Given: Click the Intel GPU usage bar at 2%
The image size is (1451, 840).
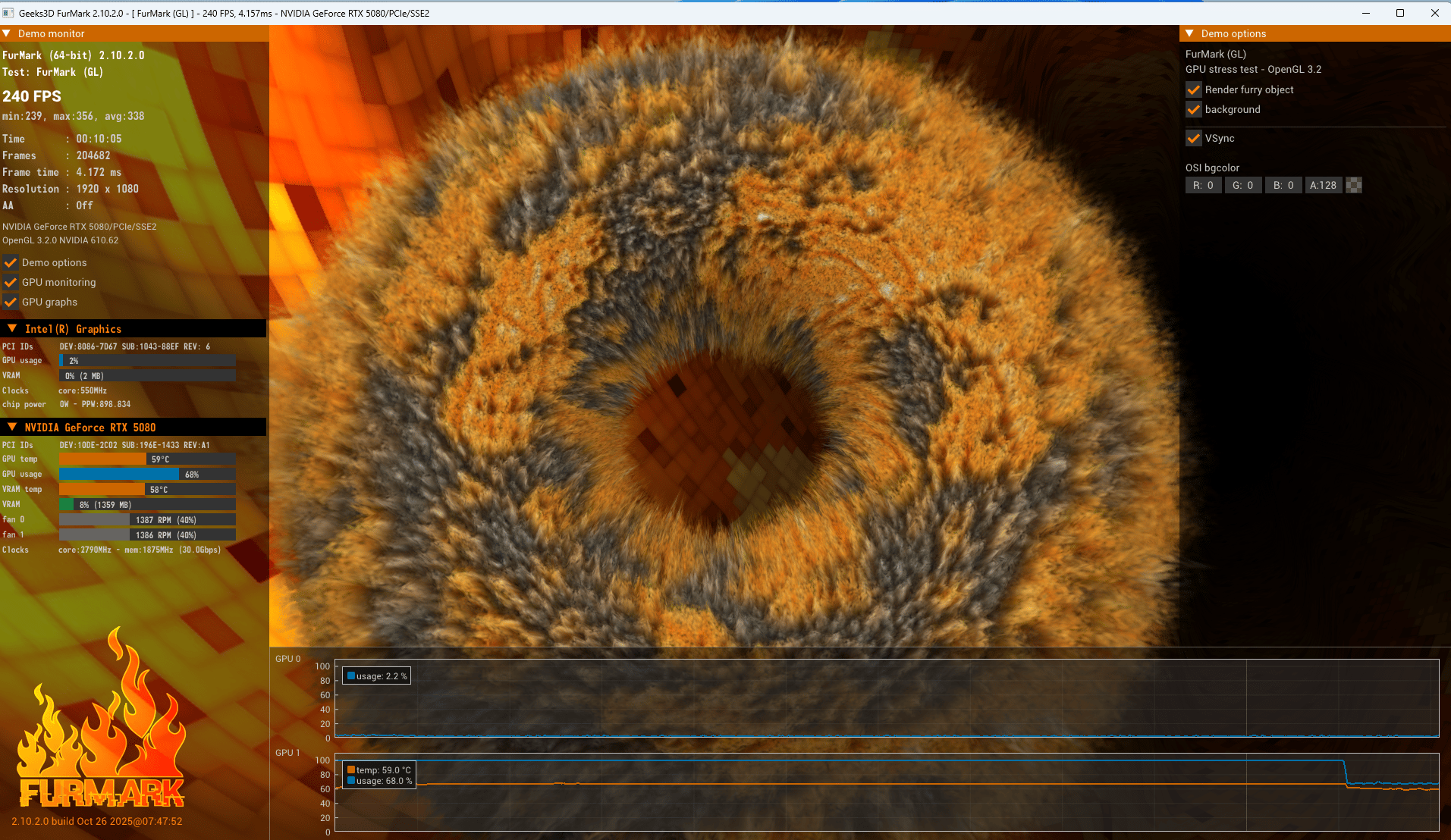Looking at the screenshot, I should point(147,360).
